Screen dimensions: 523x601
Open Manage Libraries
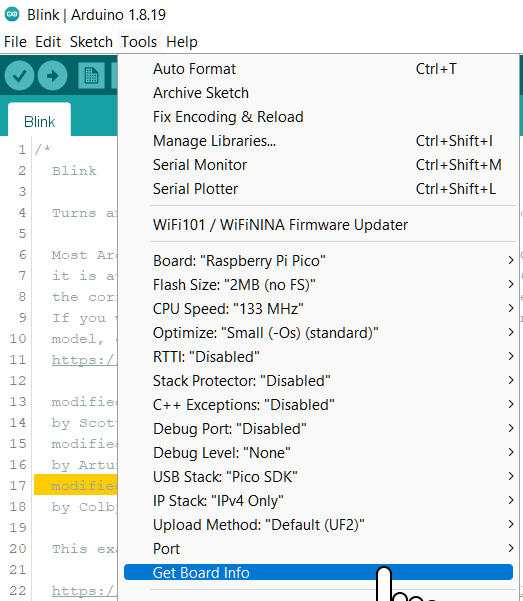[x=318, y=141]
